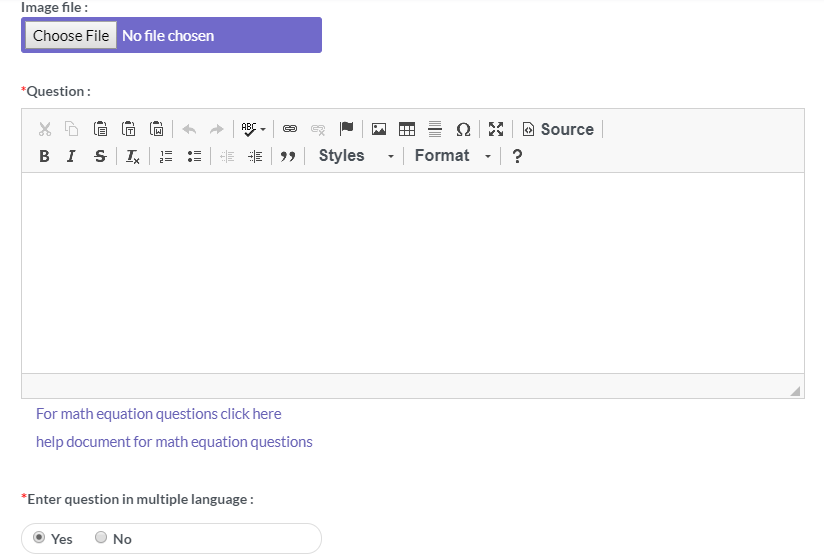Select the Yes radio button

coord(39,537)
